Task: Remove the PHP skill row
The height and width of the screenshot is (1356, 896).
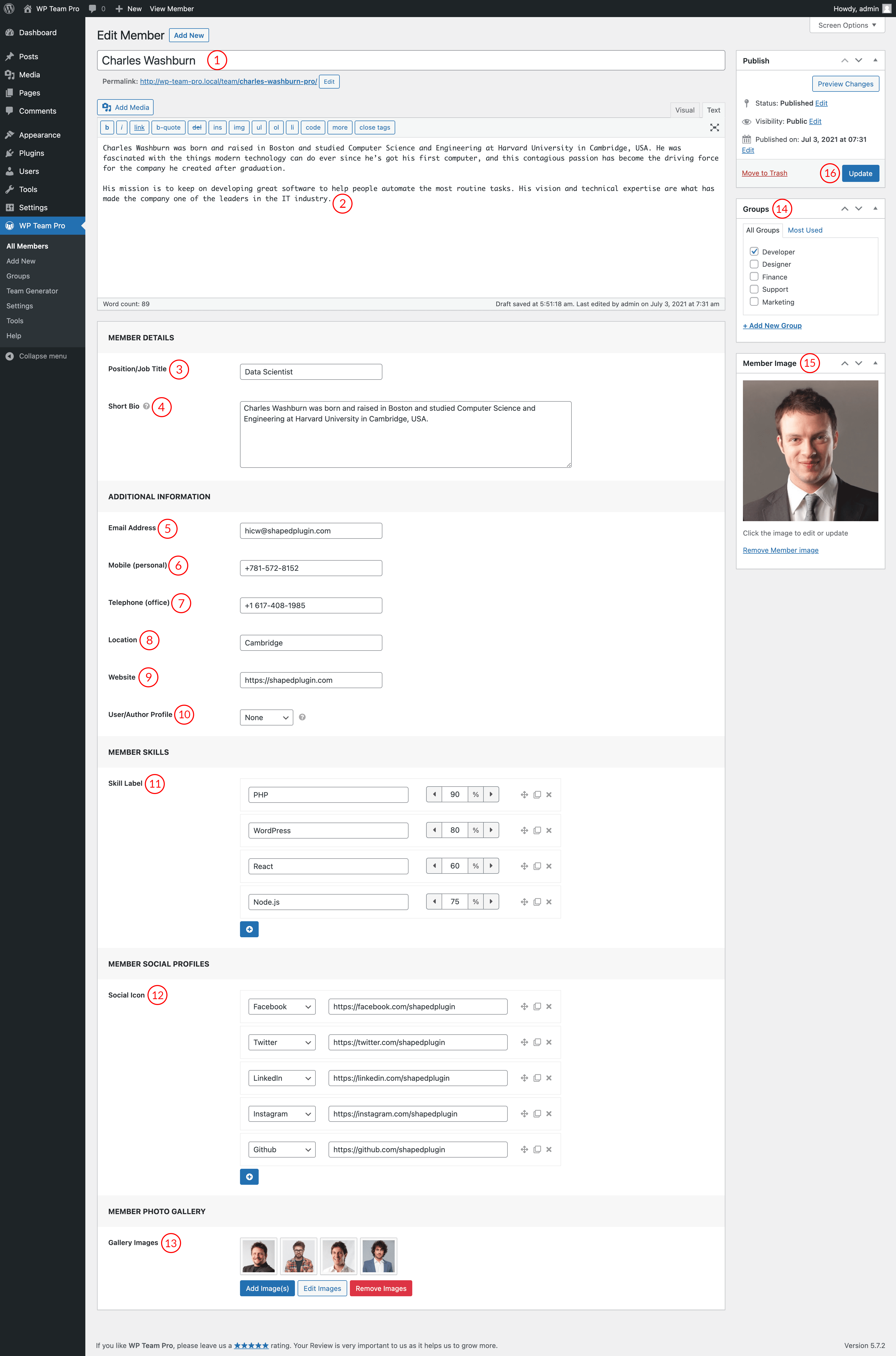Action: pyautogui.click(x=549, y=795)
